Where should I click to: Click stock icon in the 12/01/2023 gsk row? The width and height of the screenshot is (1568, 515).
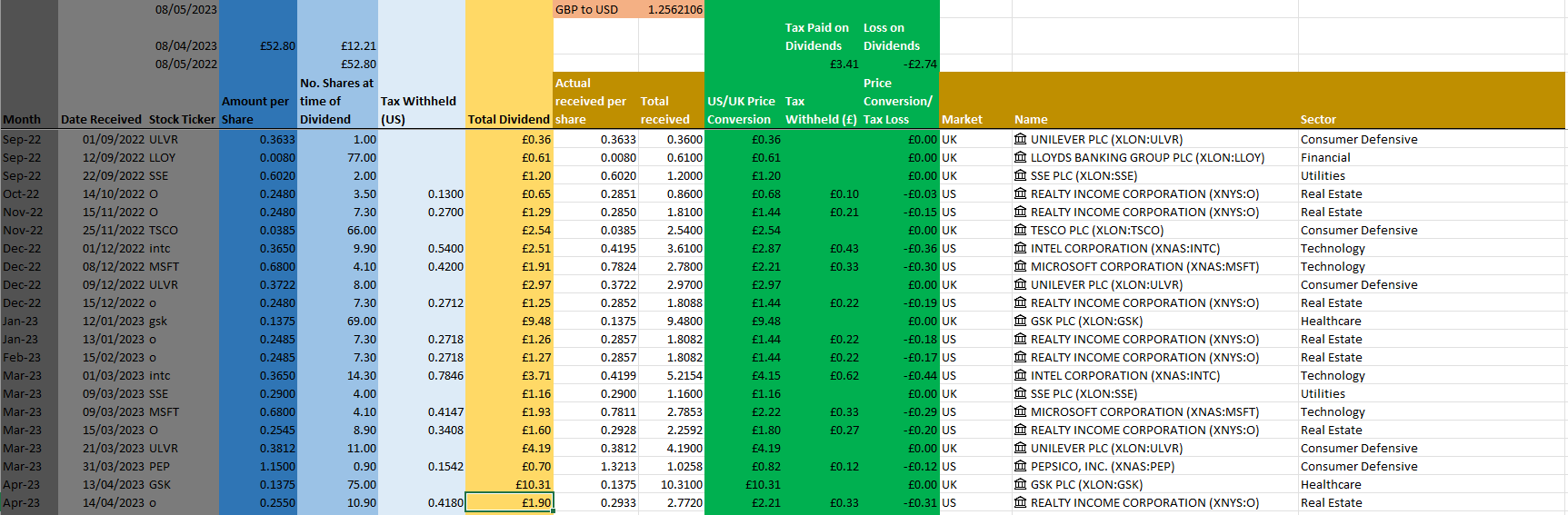(1021, 321)
